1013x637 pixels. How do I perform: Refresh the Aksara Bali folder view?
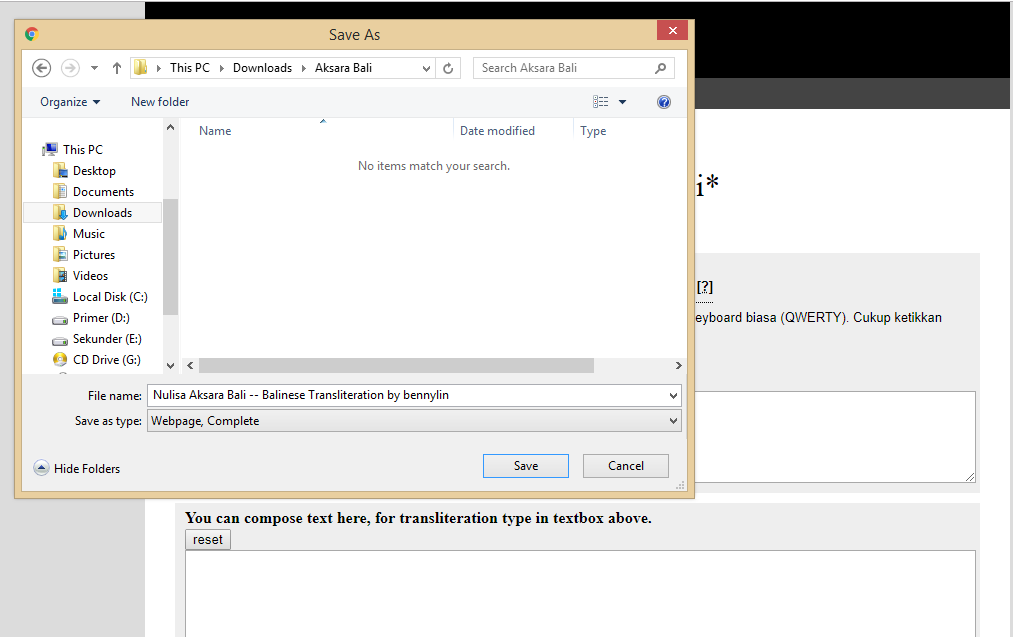click(448, 68)
